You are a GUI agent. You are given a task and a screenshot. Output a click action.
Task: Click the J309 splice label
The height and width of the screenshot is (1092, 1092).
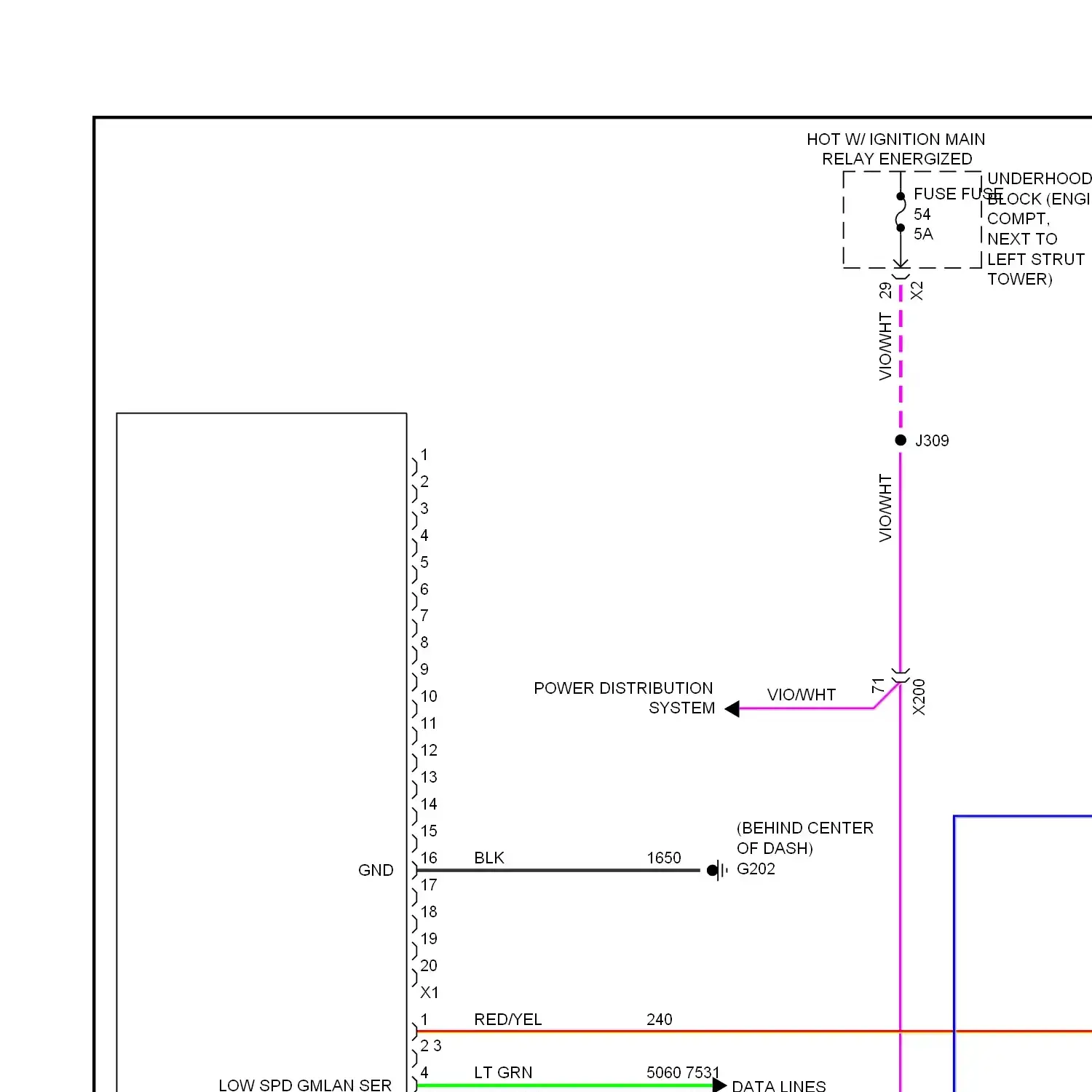coord(932,440)
